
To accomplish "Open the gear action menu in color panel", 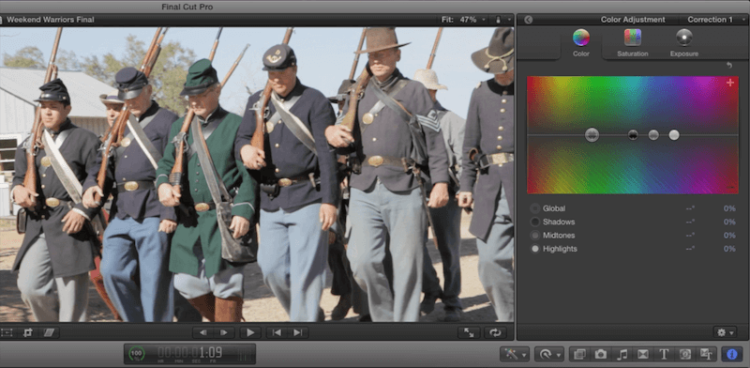I will click(x=725, y=333).
